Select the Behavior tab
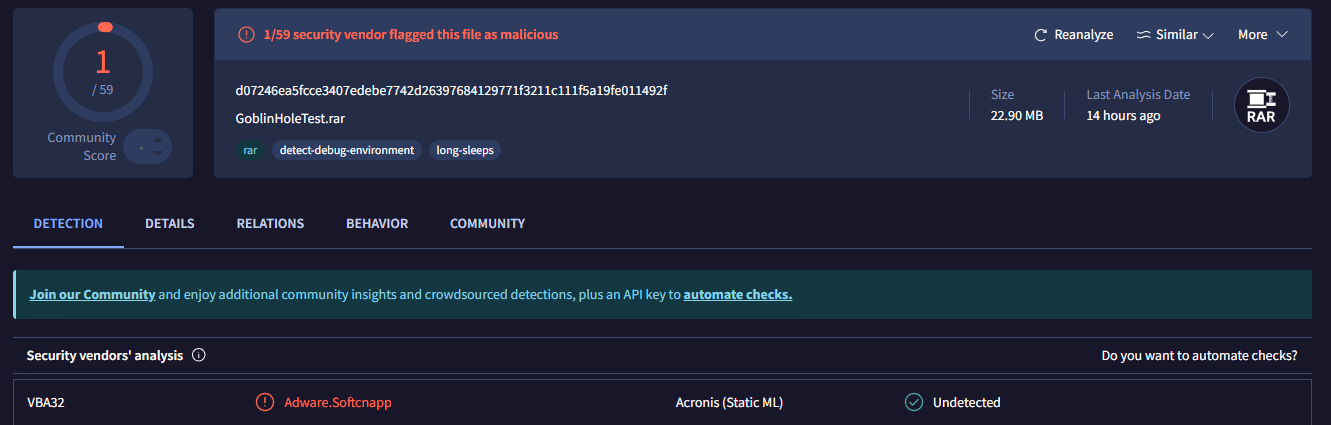 click(377, 223)
